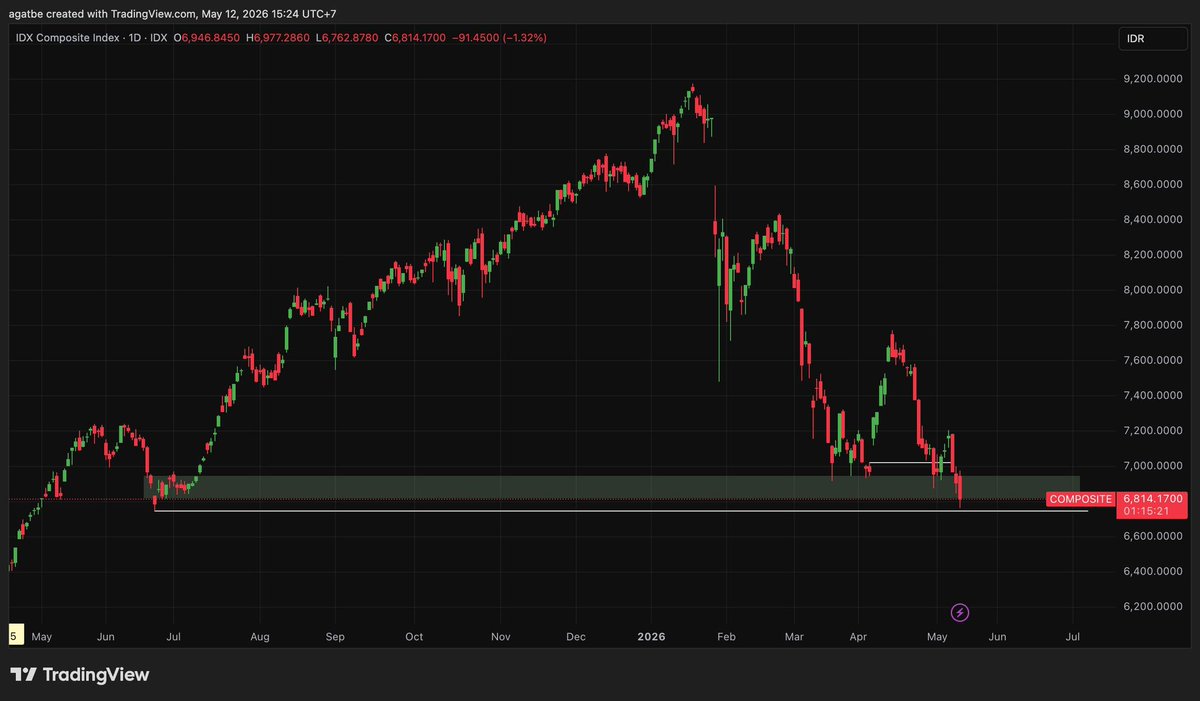Click the 8,000.0000 price axis label

[1153, 290]
